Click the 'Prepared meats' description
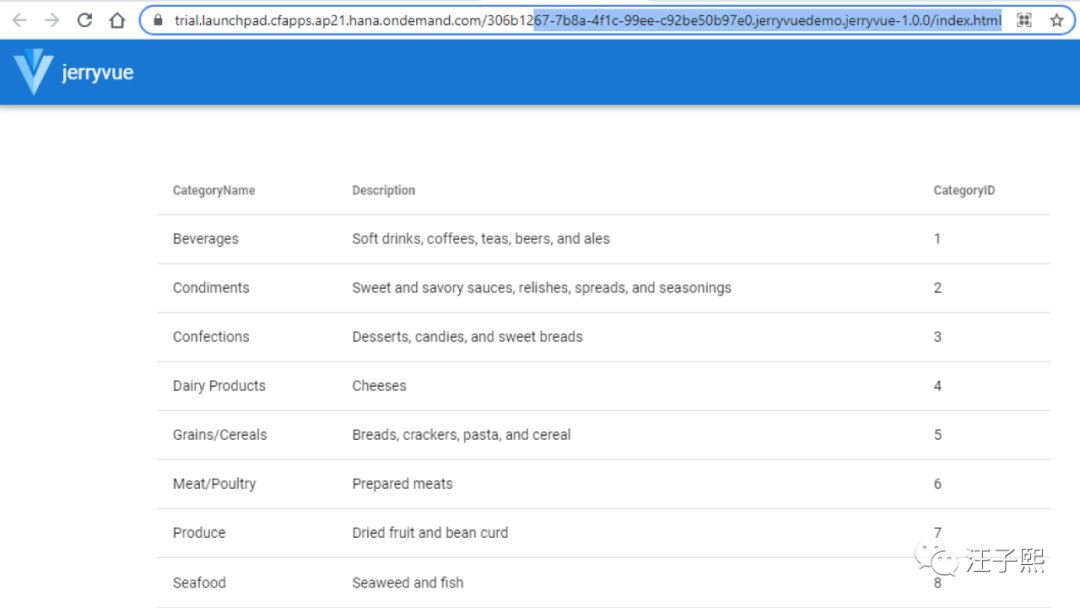This screenshot has width=1080, height=608. 402,483
